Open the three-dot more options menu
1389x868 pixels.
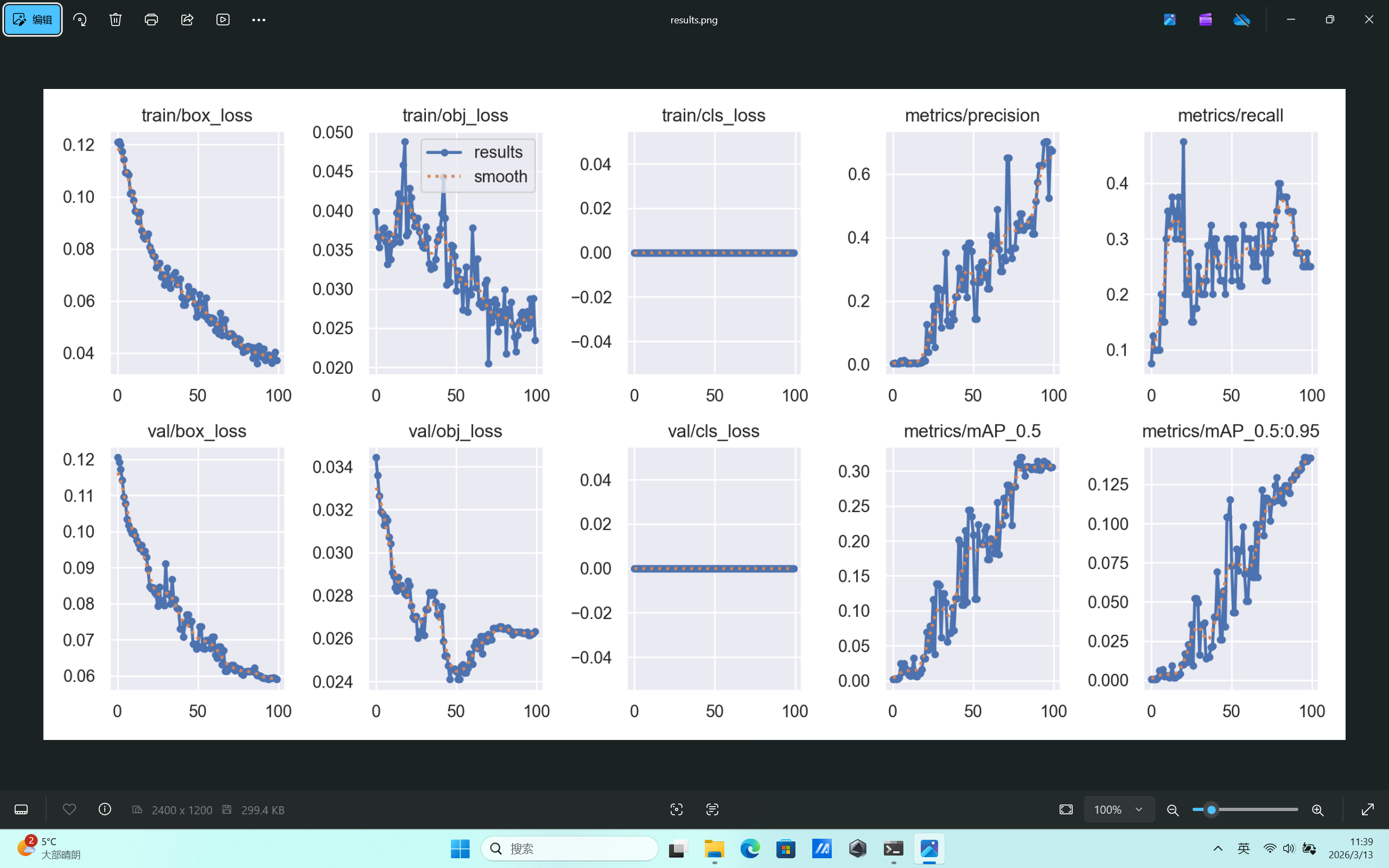click(258, 20)
